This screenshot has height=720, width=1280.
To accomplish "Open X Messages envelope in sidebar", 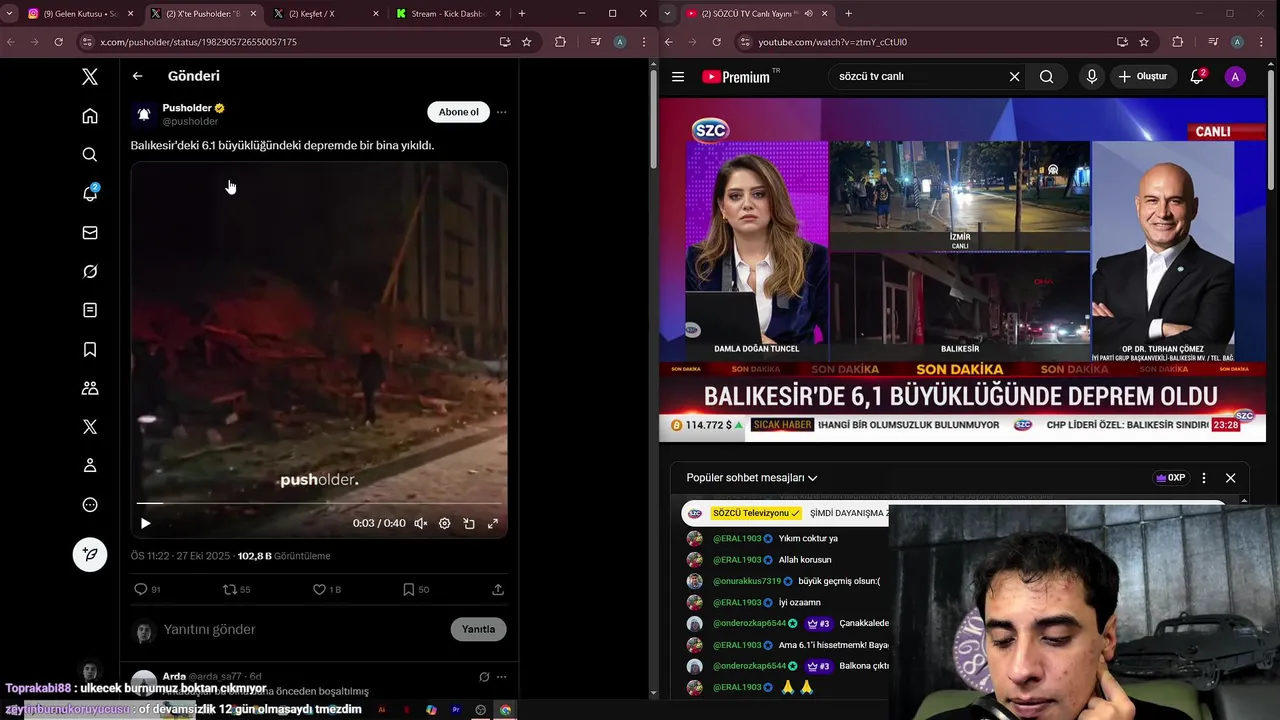I will pyautogui.click(x=90, y=233).
